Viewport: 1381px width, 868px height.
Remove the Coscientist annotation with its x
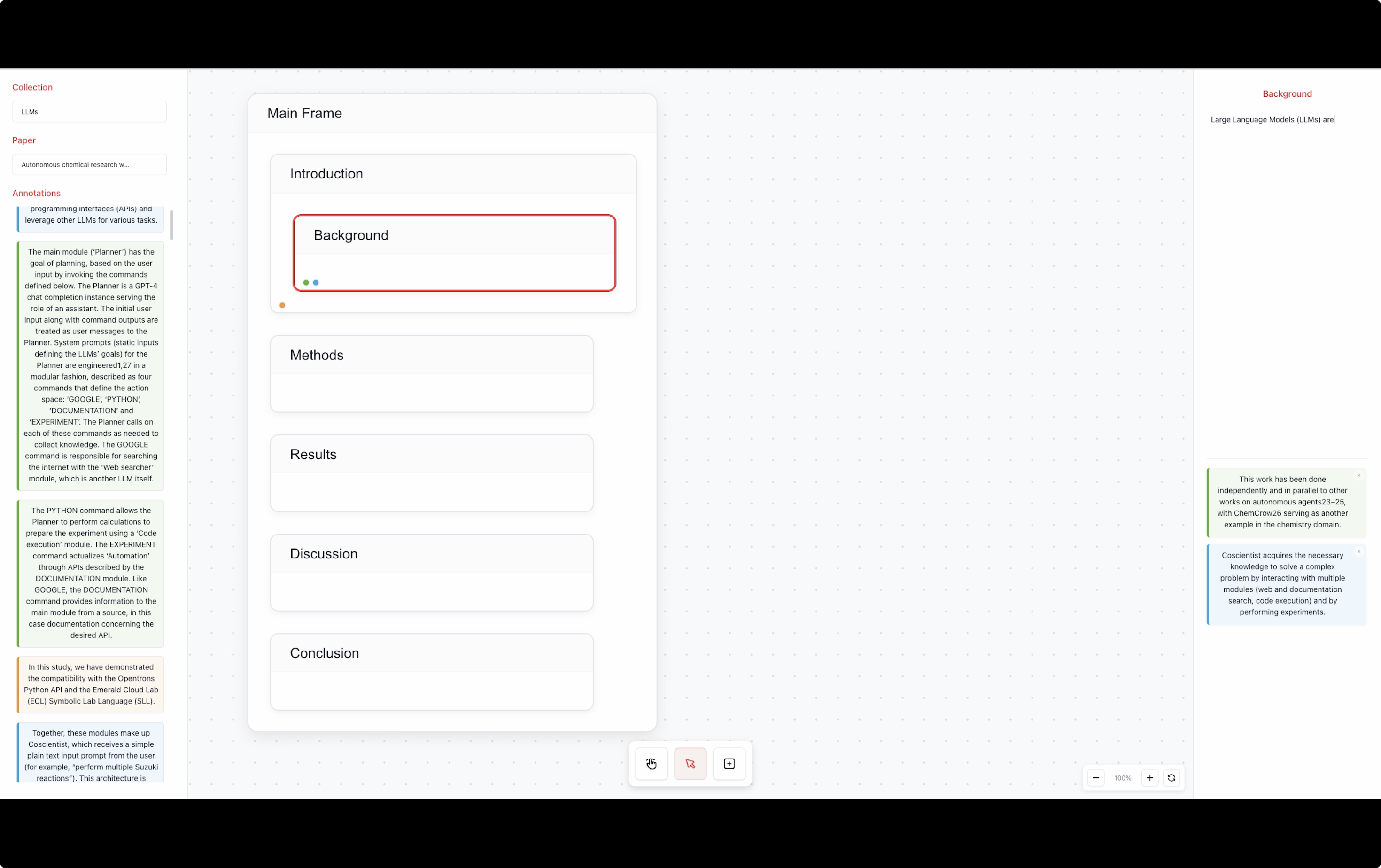[1358, 552]
